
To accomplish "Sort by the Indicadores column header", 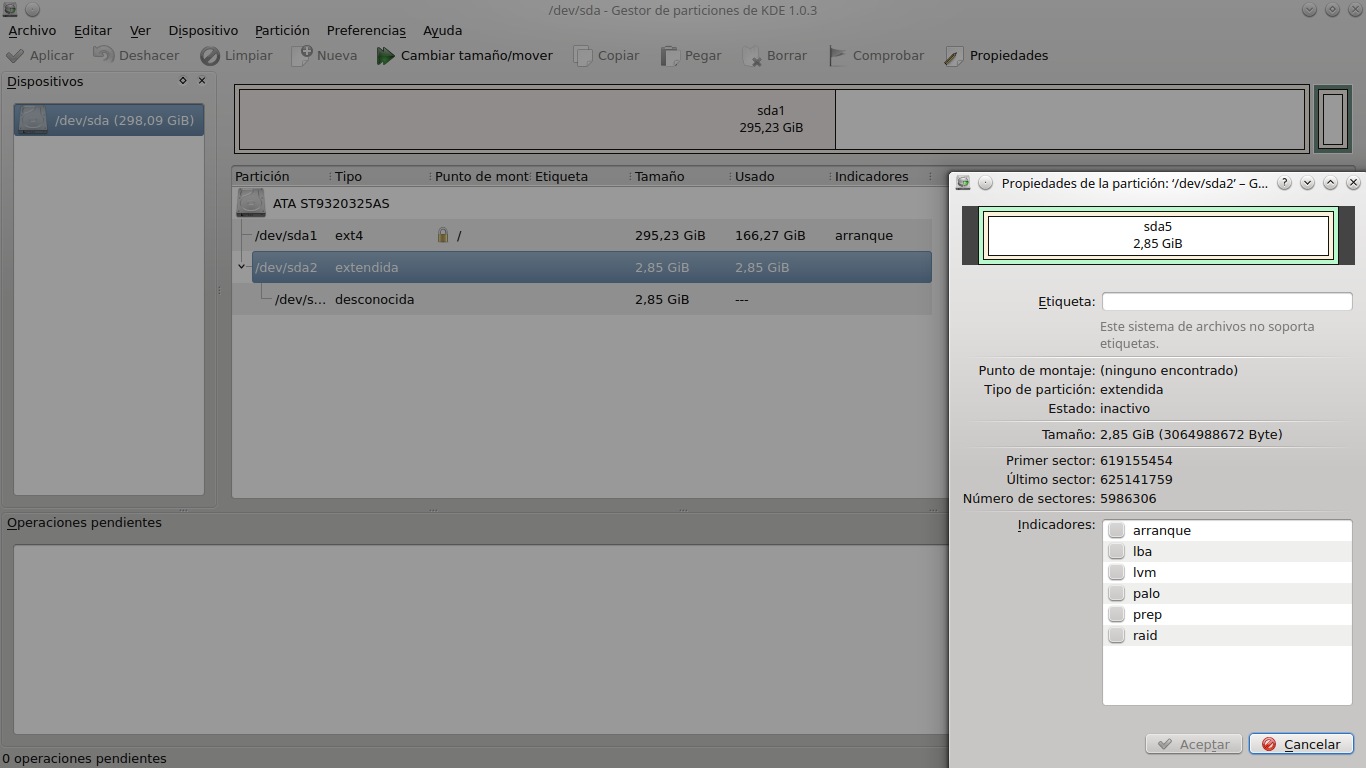I will (881, 176).
